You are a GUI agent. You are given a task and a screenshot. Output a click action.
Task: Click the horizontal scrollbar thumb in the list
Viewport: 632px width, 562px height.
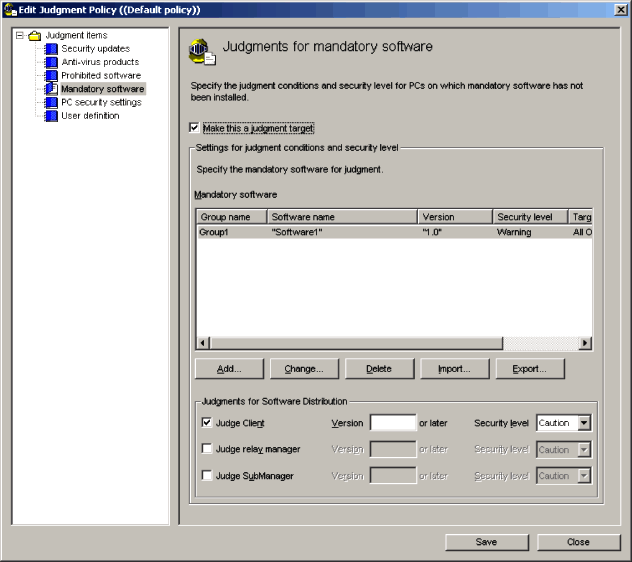coord(356,343)
